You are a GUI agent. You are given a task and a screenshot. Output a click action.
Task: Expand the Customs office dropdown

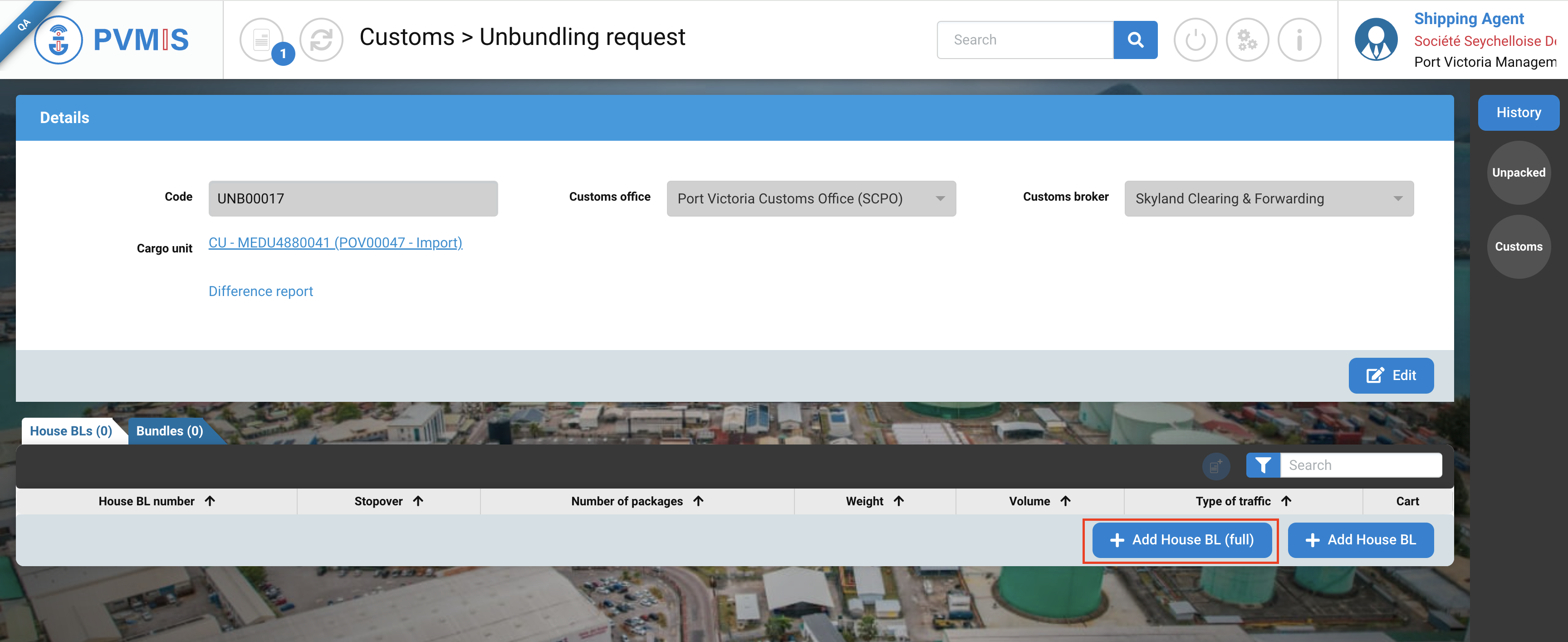pos(811,198)
